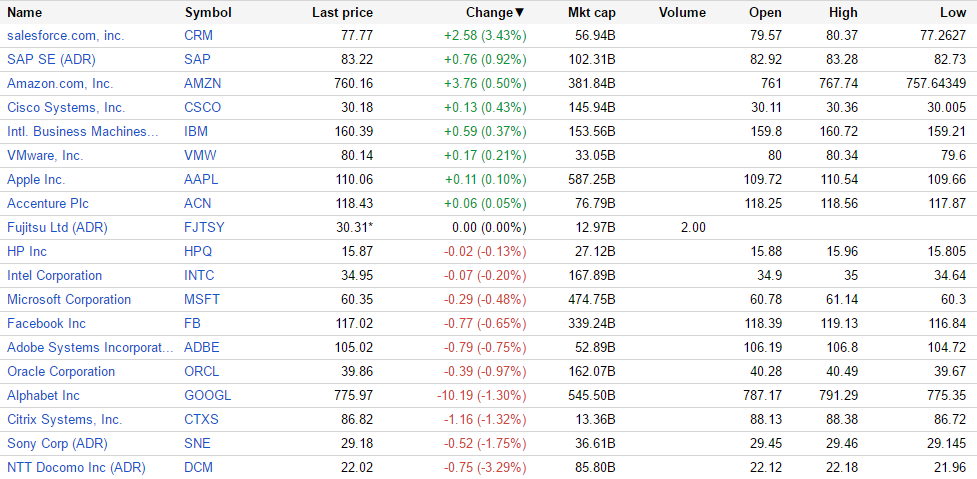977x479 pixels.
Task: Click the sort arrow beside Change header
Action: pyautogui.click(x=520, y=13)
